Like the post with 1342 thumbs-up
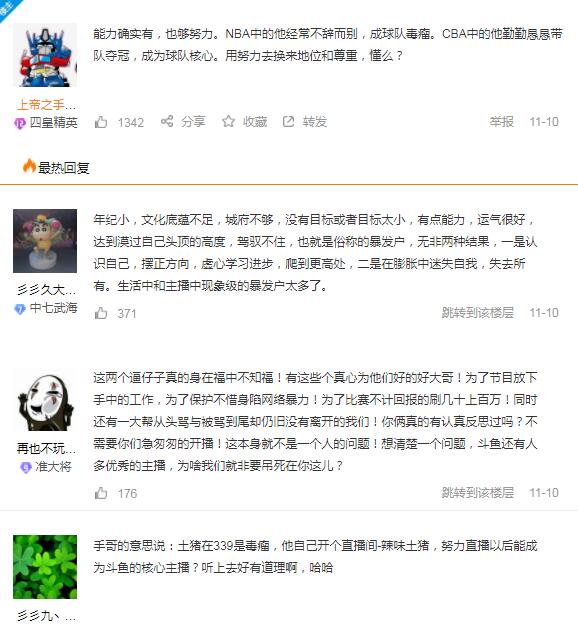The image size is (578, 624). [x=101, y=122]
